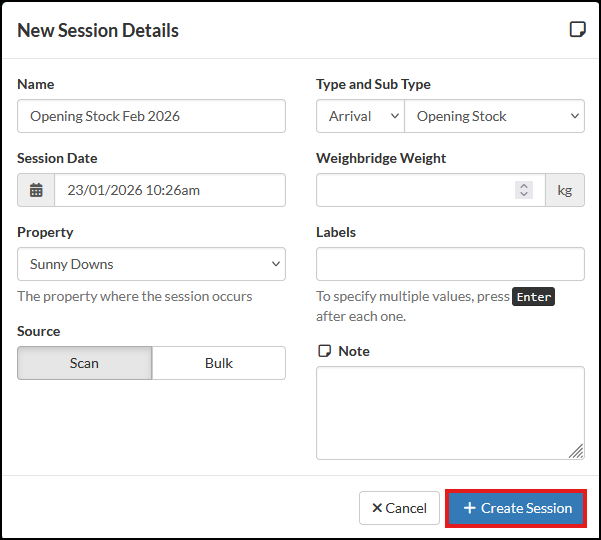Click into the Weighbridge Weight input
The image size is (601, 540).
(x=415, y=190)
